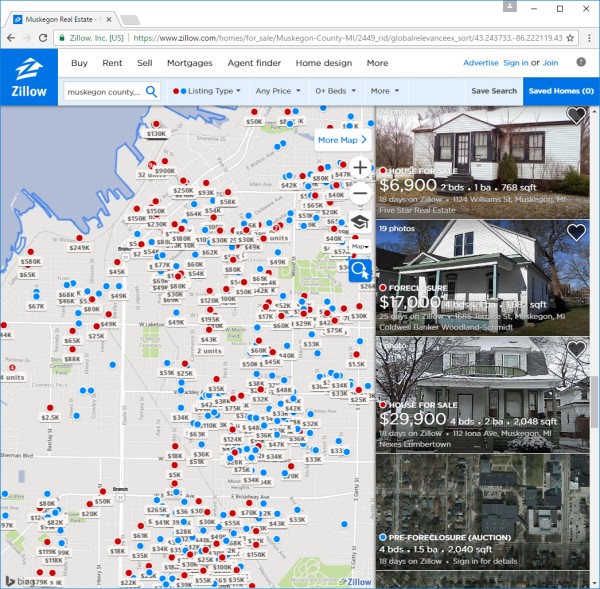The height and width of the screenshot is (589, 600).
Task: Open the Rent menu
Action: (112, 63)
